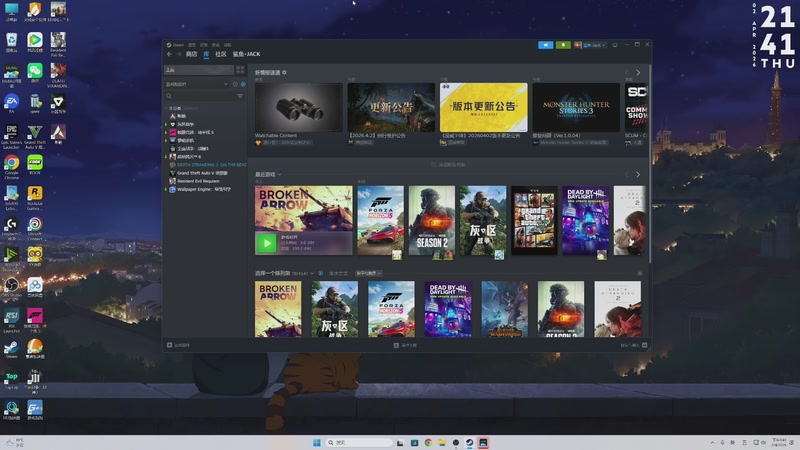Open the EA app desktop icon
This screenshot has width=800, height=450.
(x=11, y=104)
